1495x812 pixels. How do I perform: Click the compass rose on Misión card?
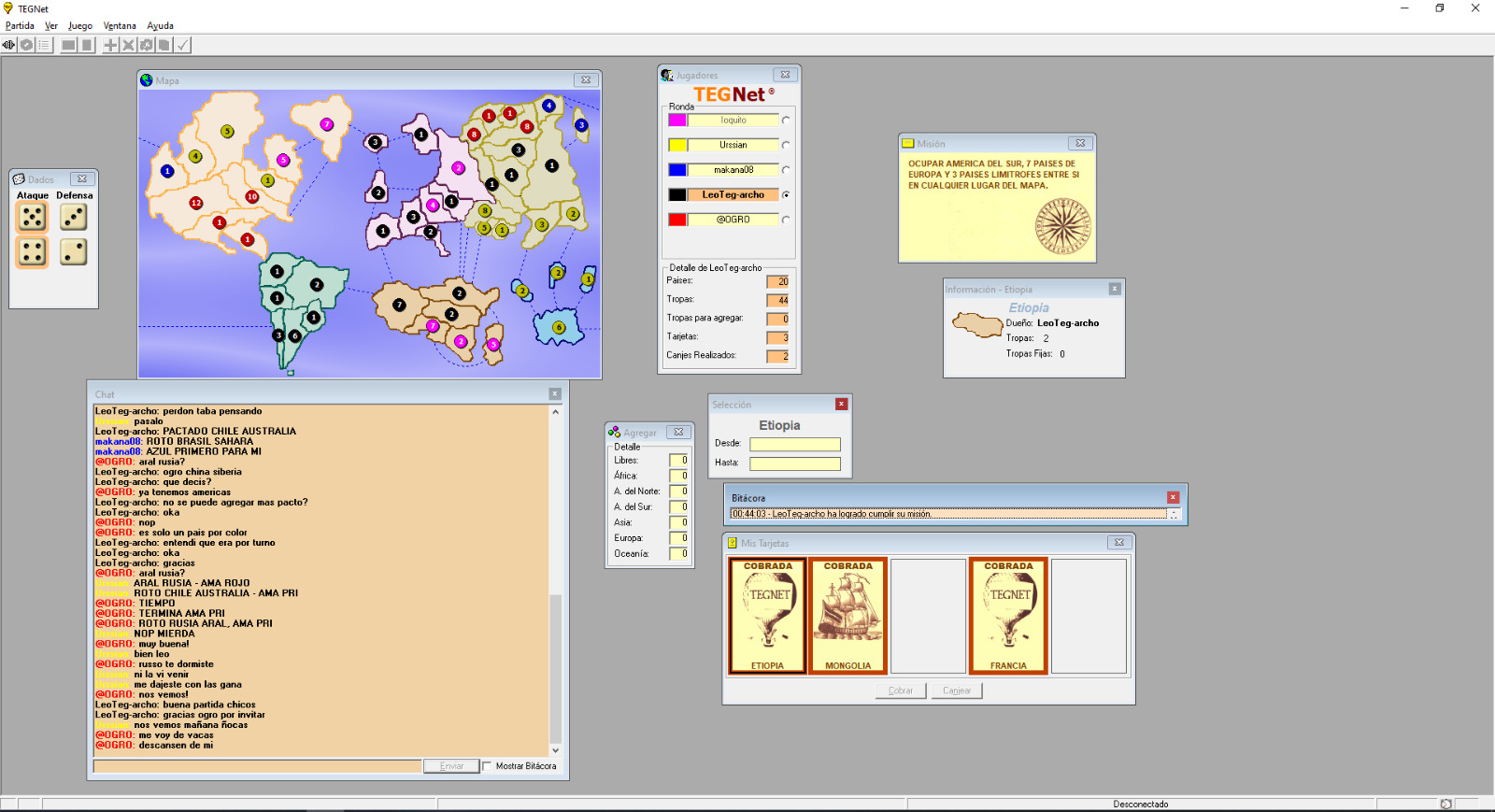[x=1063, y=227]
